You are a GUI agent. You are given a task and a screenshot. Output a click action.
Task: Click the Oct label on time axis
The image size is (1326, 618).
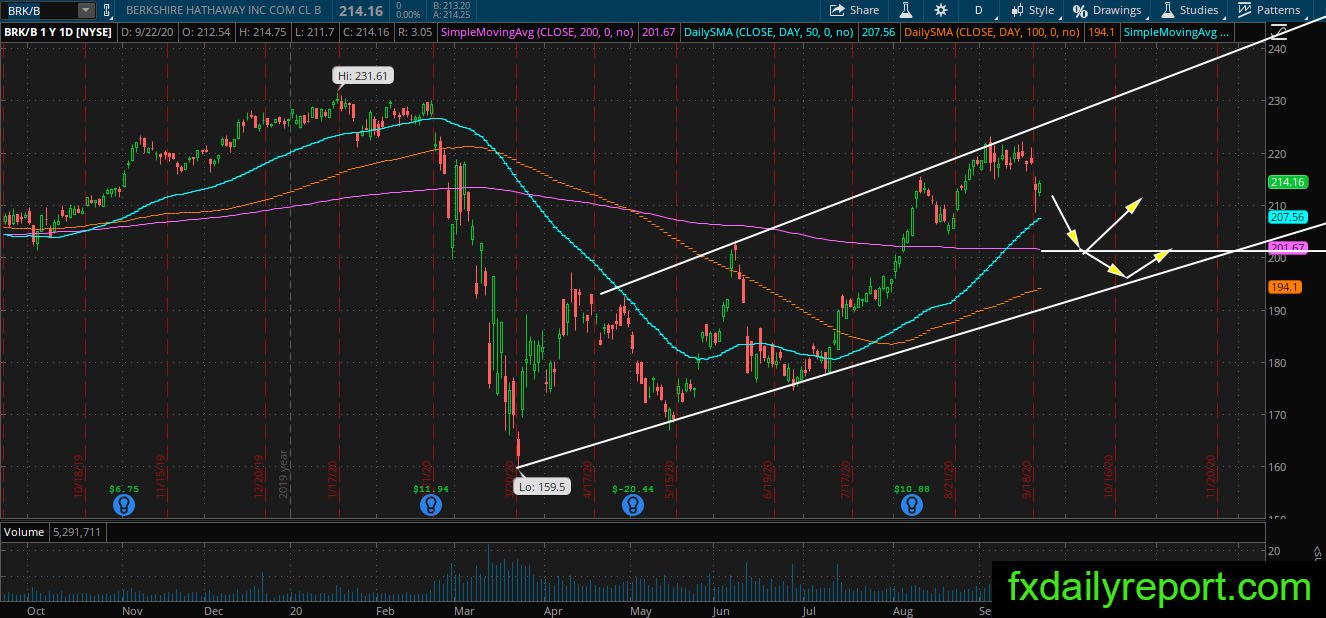36,610
